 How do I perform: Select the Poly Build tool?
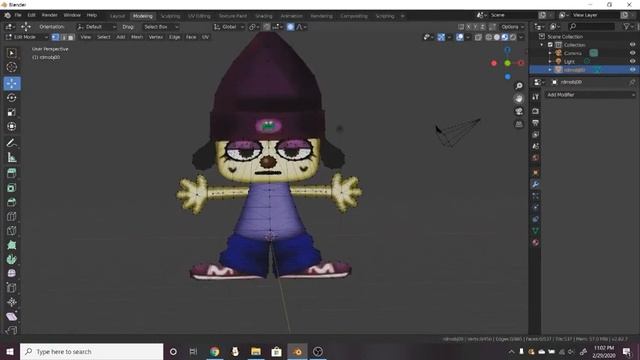(11, 245)
